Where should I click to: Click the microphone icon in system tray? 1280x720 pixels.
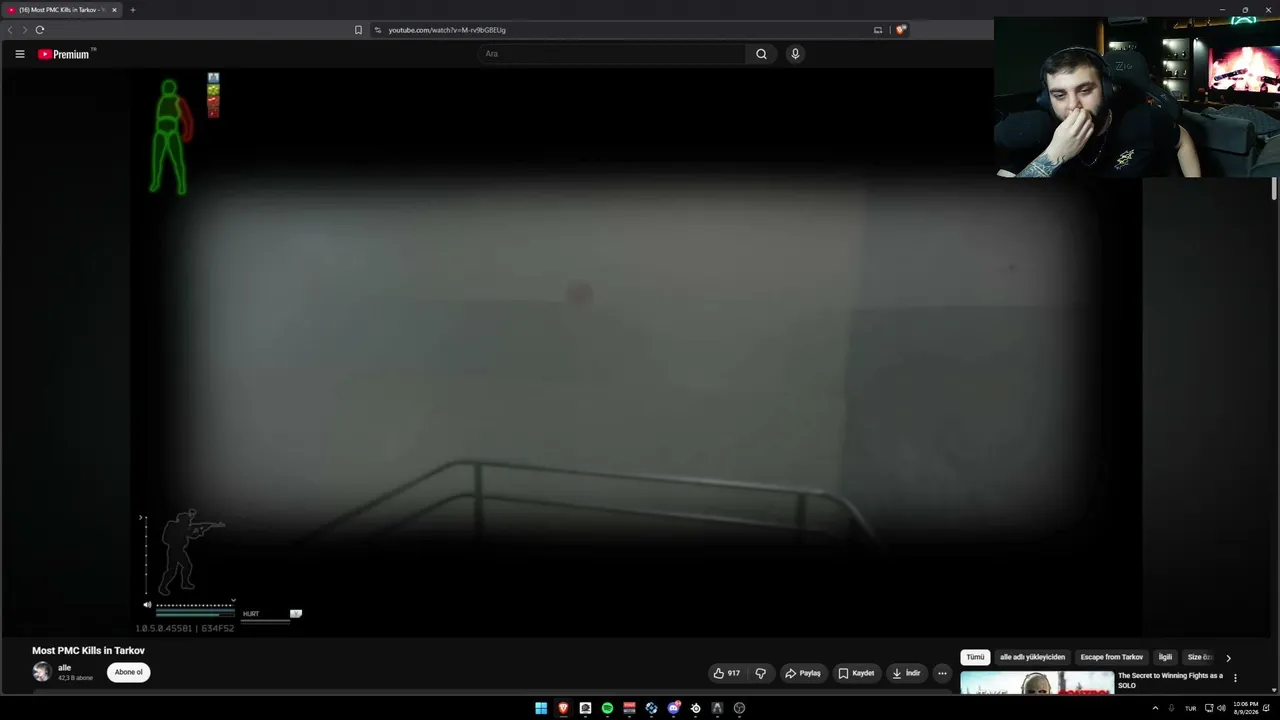pos(1171,708)
